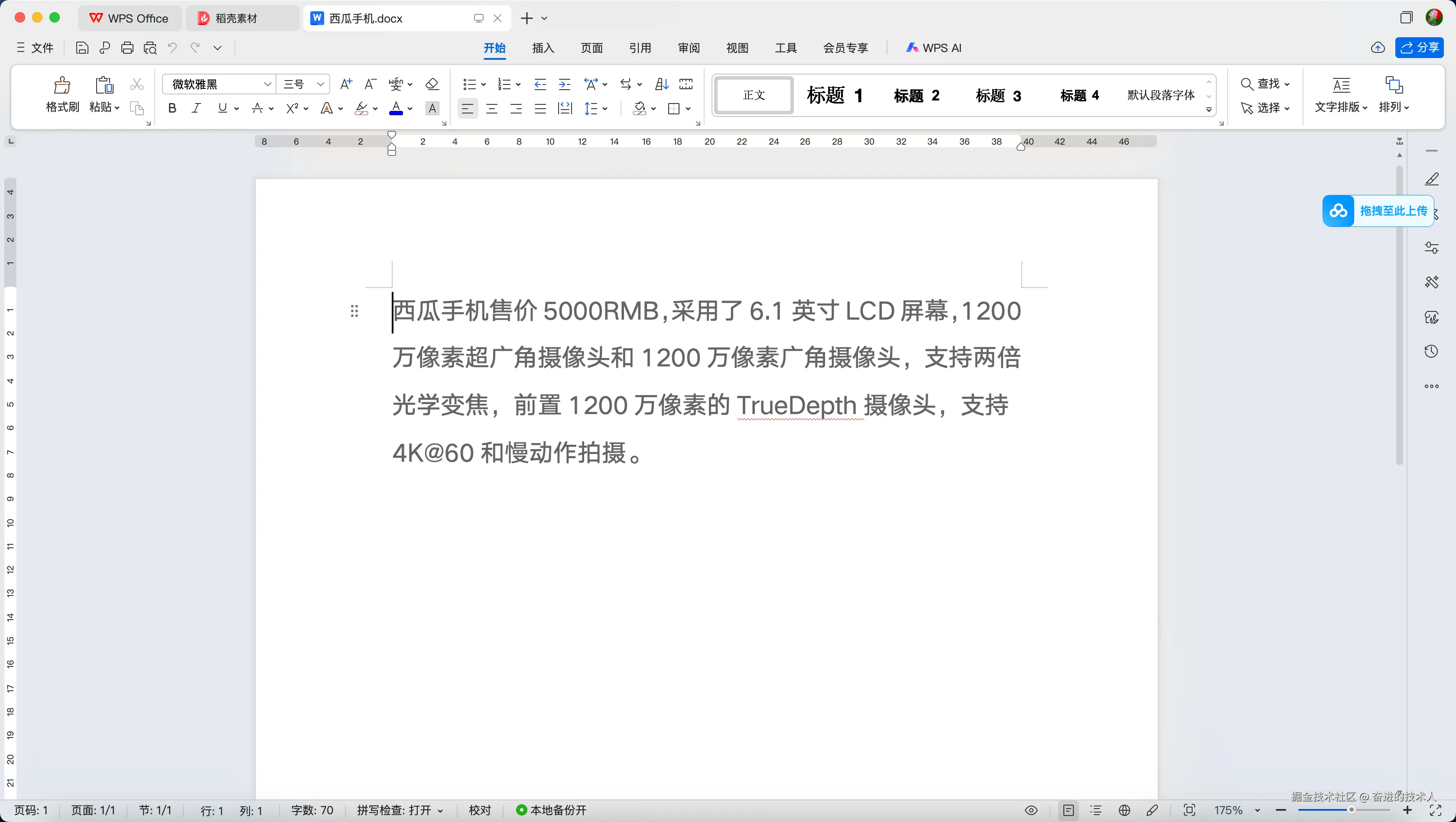This screenshot has height=822, width=1456.
Task: Click the clear formatting eraser icon
Action: pos(432,84)
